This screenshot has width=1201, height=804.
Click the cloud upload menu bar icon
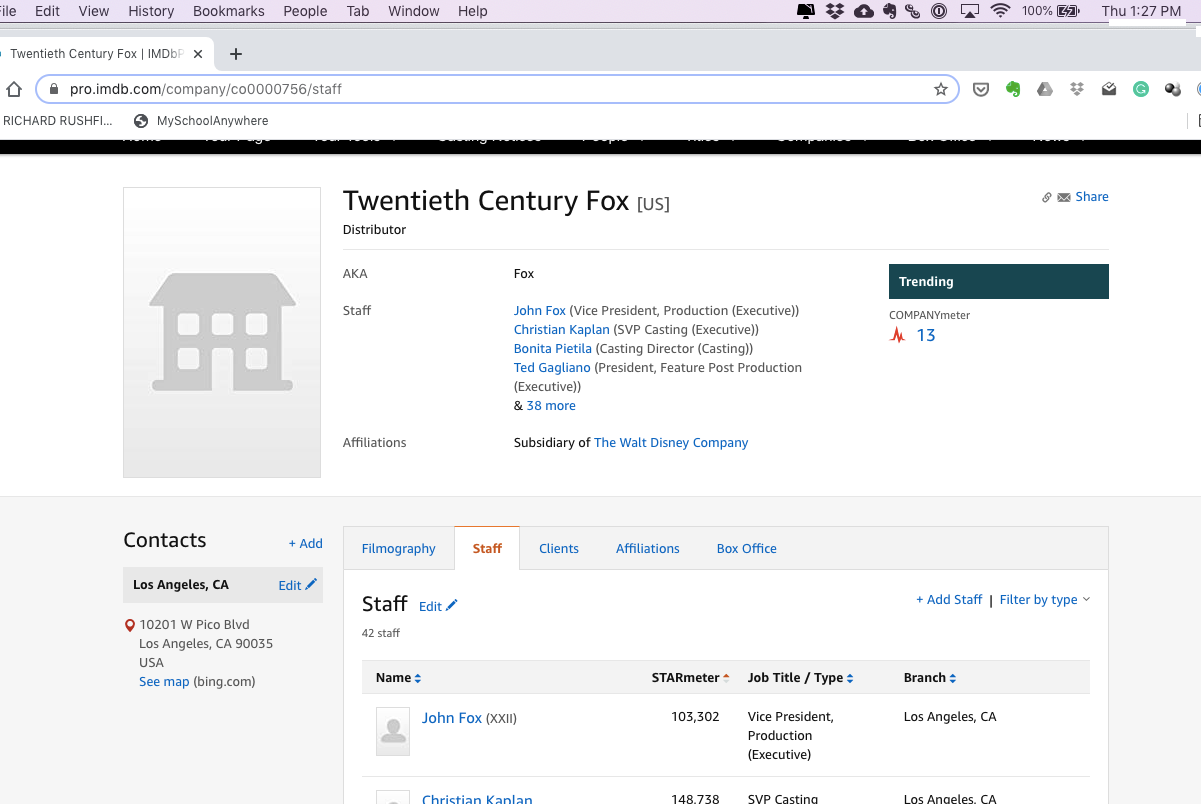(x=864, y=11)
